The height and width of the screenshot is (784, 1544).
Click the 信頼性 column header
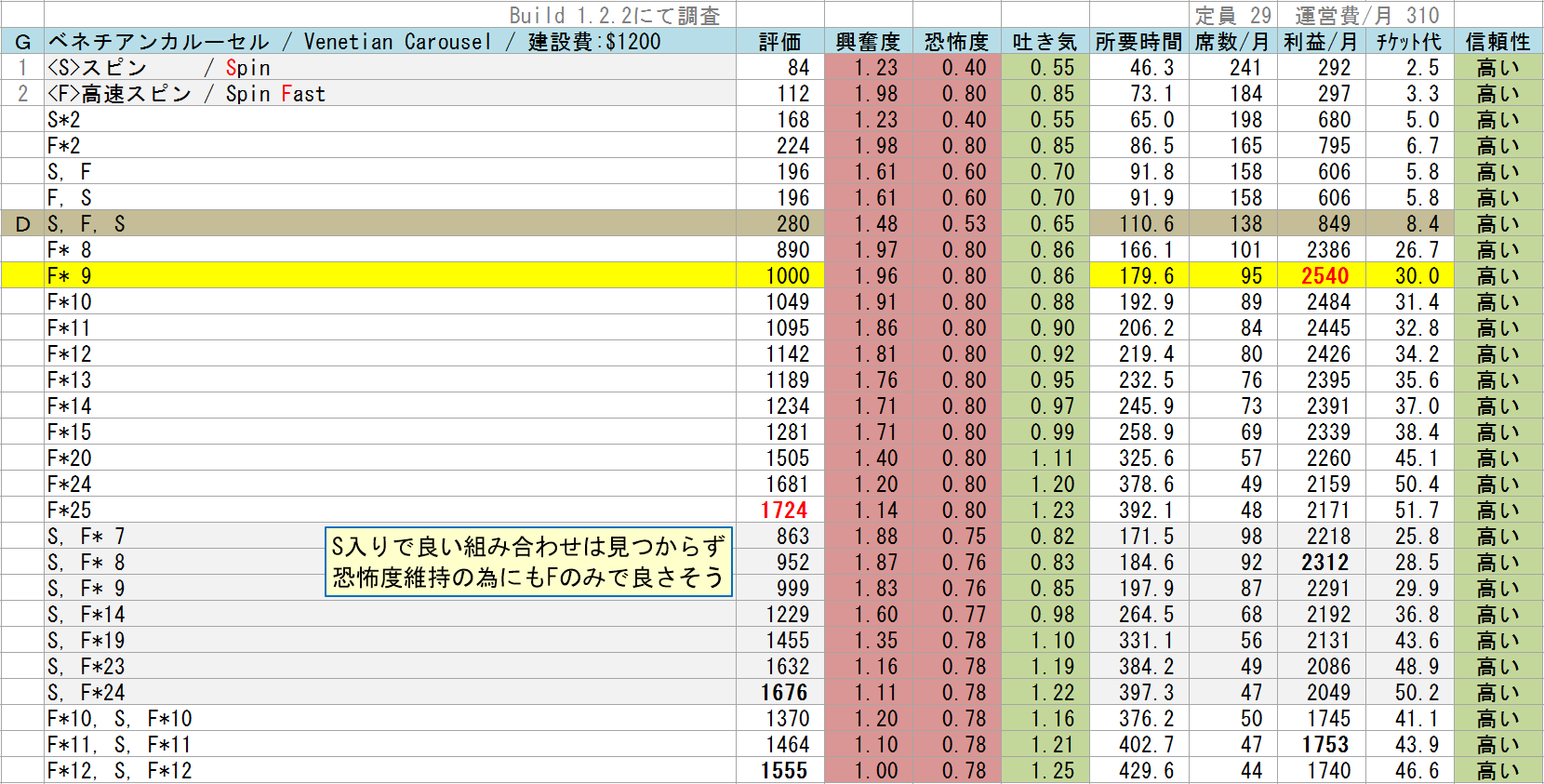tap(1497, 42)
